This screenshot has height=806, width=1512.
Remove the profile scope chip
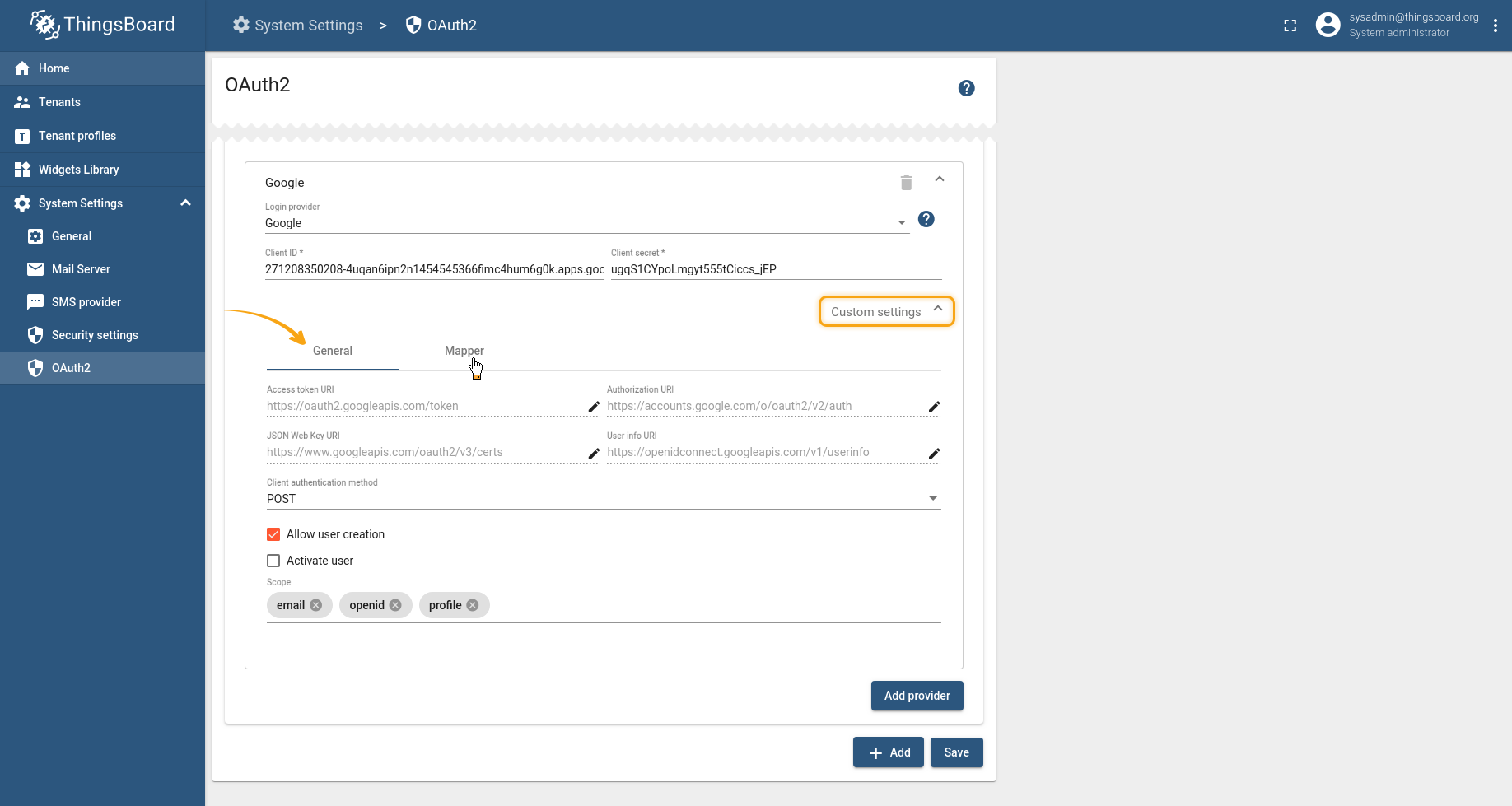[x=473, y=605]
